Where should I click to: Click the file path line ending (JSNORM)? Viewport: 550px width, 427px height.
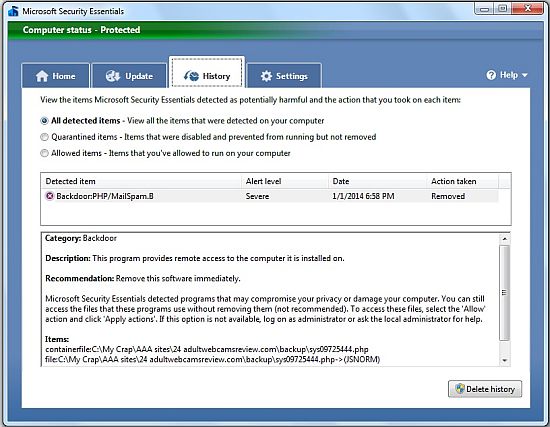pyautogui.click(x=213, y=360)
